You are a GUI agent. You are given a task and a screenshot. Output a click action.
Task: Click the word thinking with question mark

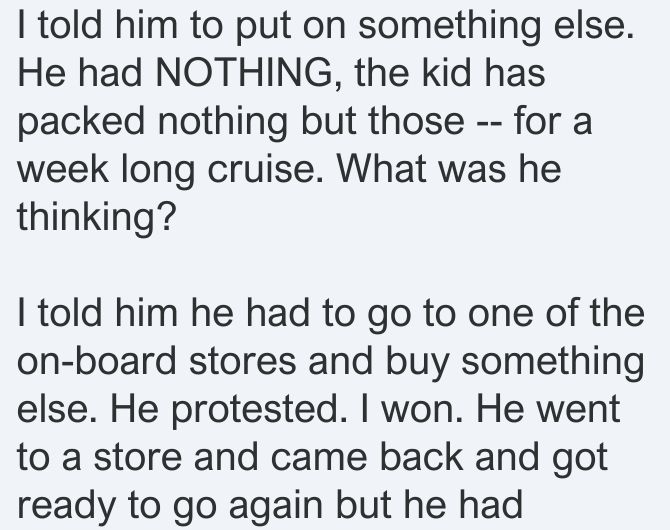tap(97, 216)
